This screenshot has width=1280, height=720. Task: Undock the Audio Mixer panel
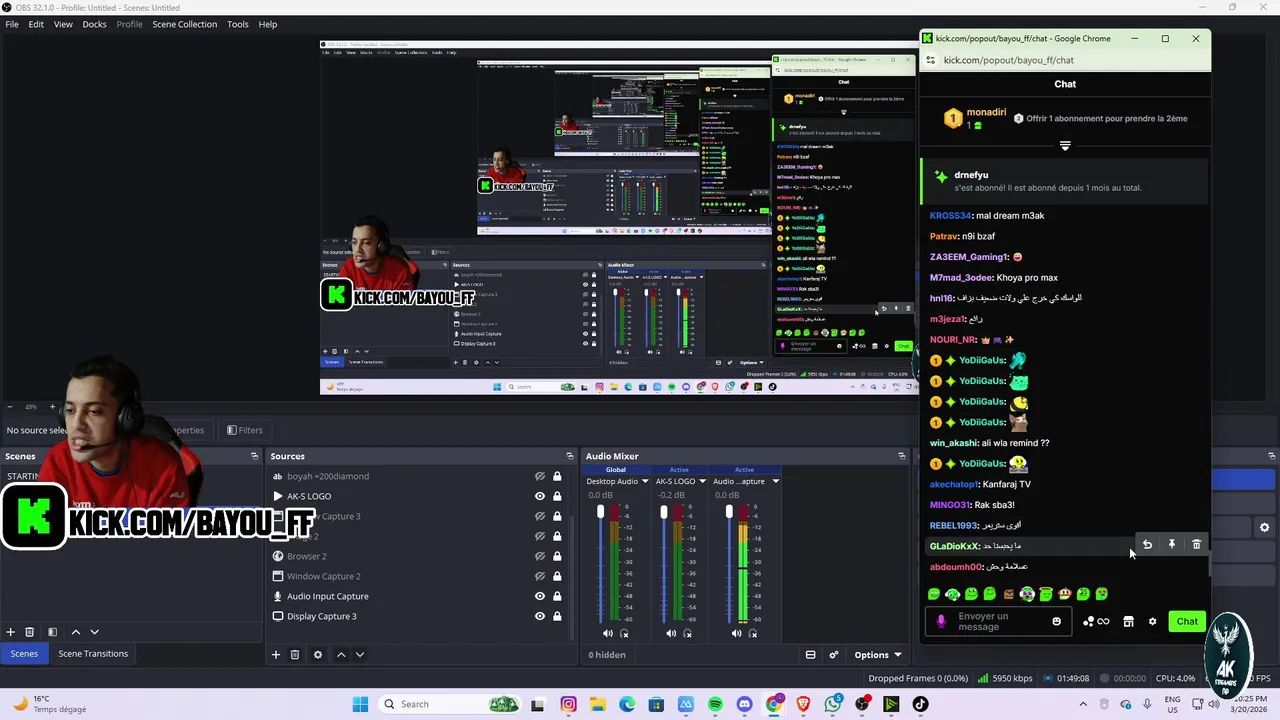point(902,456)
